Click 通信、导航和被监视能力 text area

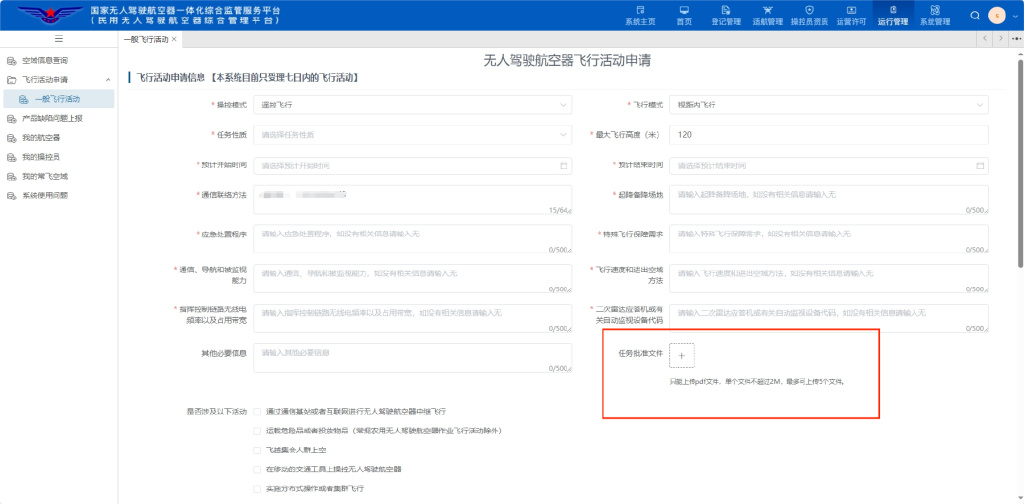(x=413, y=279)
